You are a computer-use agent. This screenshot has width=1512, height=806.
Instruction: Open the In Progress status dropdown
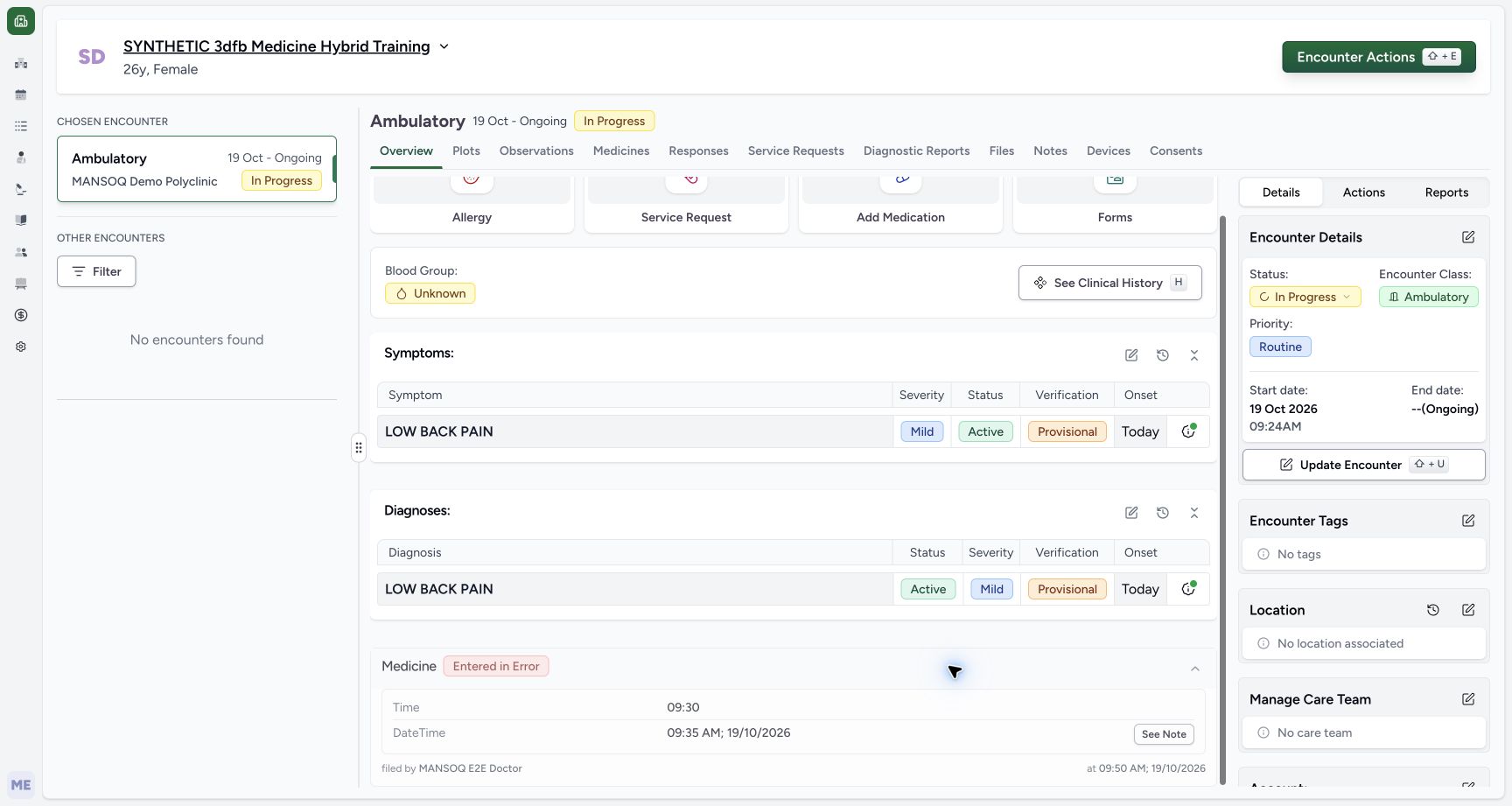1305,297
